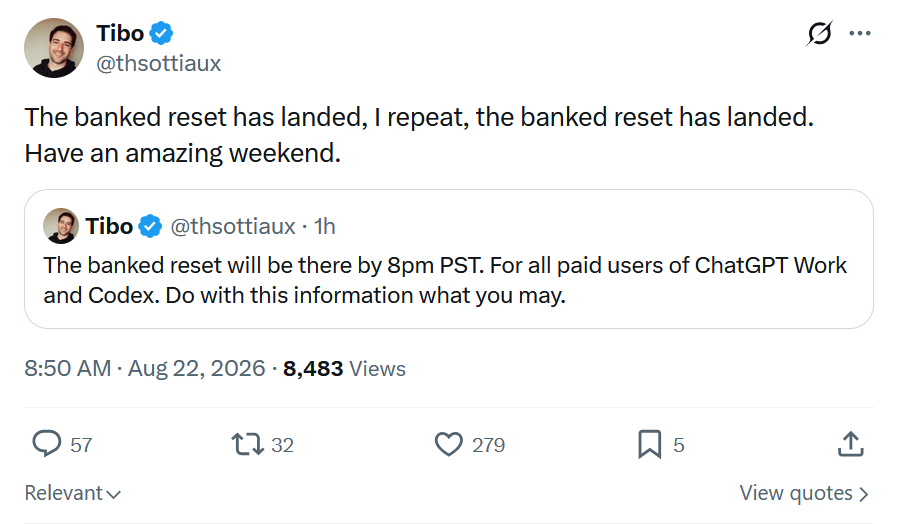This screenshot has height=524, width=898.
Task: Repost the tweet using retweet arrows icon
Action: [247, 444]
